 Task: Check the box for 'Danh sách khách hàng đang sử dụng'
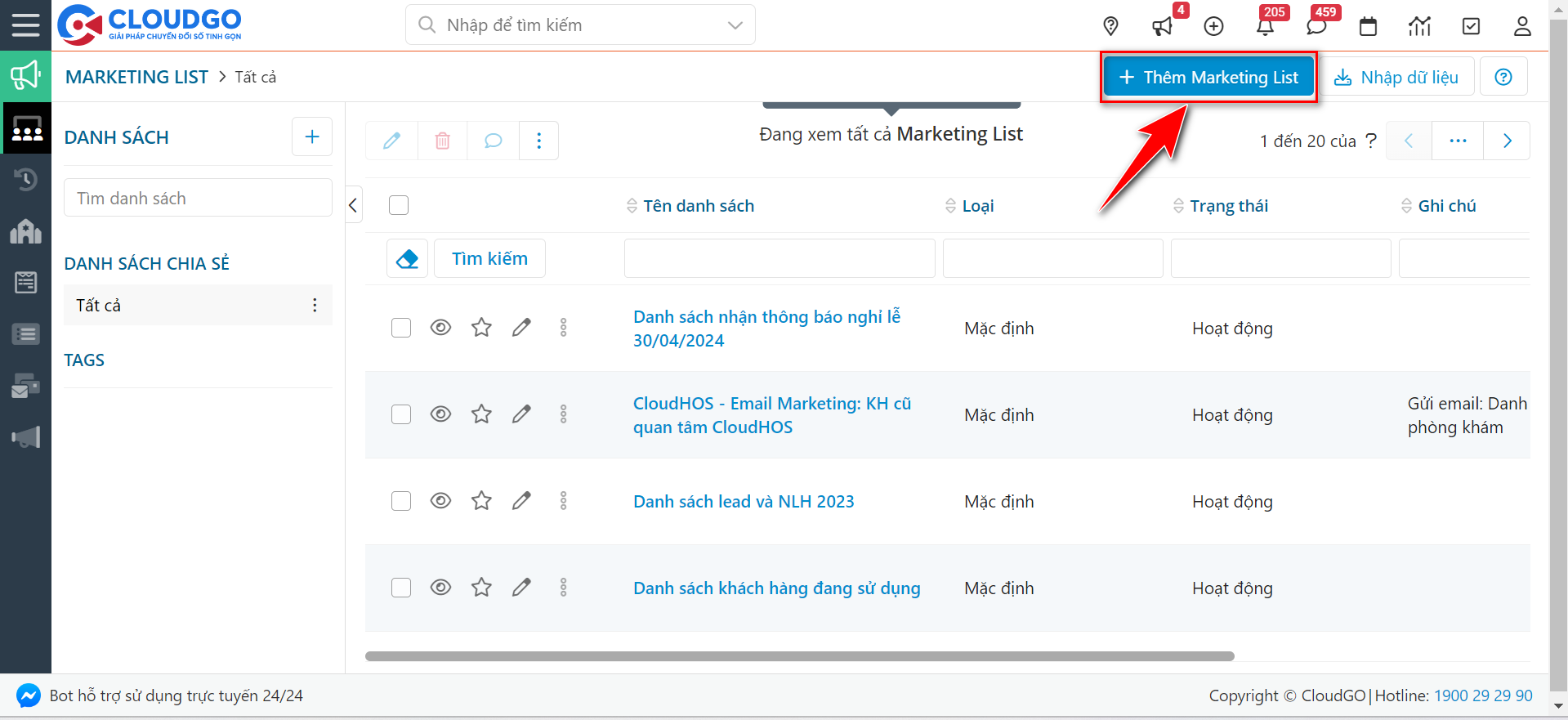click(x=401, y=588)
